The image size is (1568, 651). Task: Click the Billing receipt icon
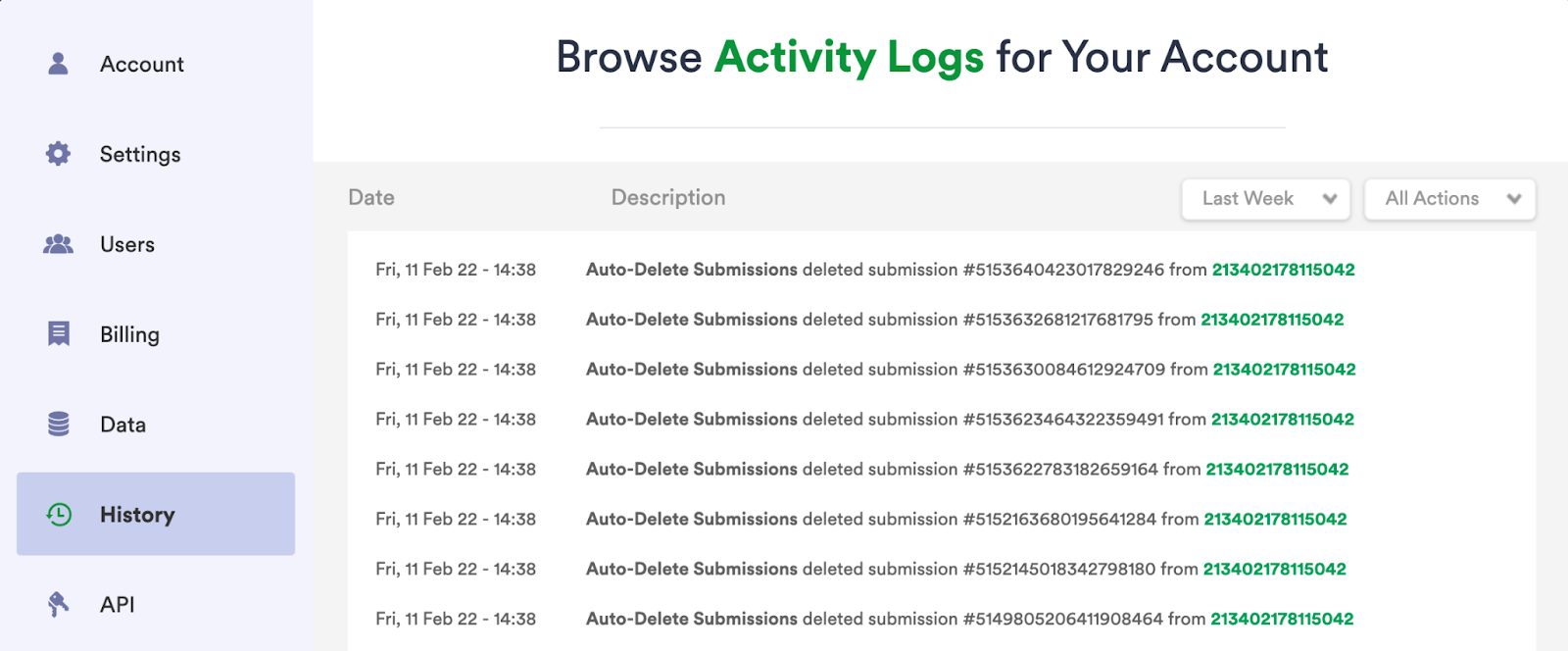tap(59, 334)
